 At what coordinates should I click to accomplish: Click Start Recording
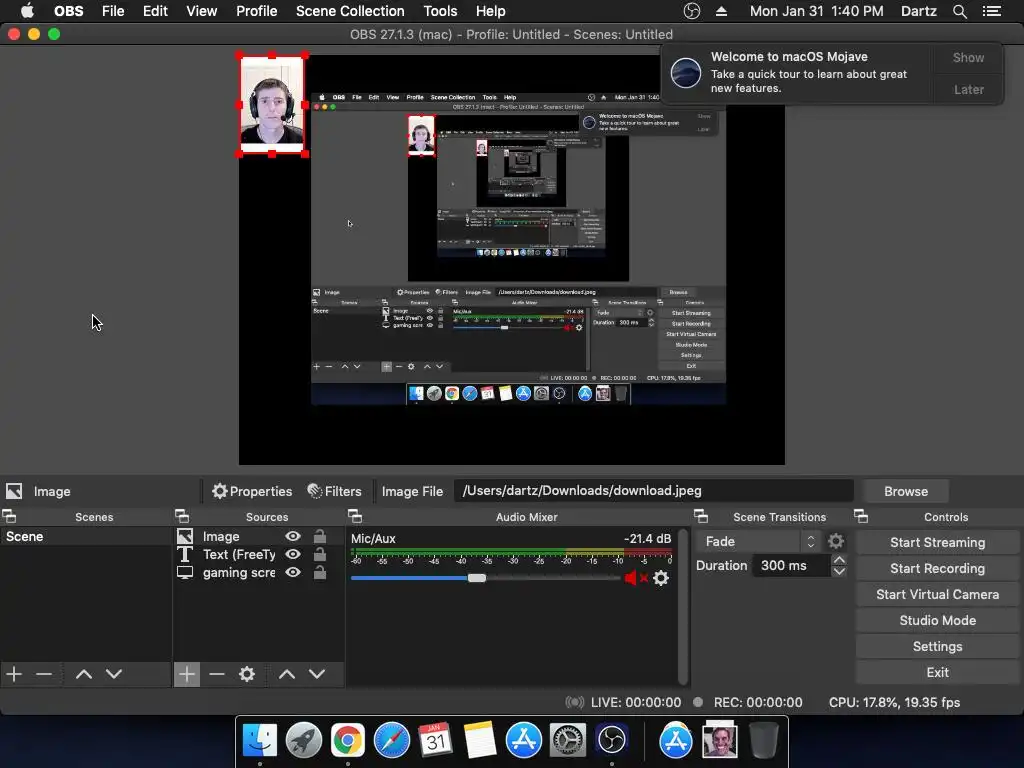click(937, 569)
